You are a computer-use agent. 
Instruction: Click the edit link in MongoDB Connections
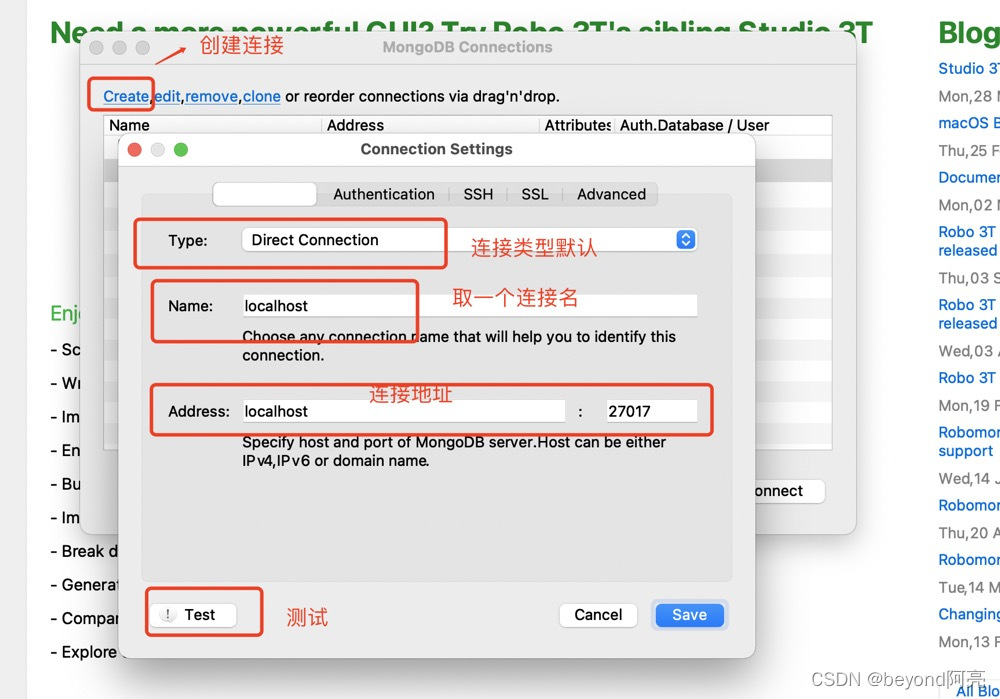pyautogui.click(x=167, y=96)
